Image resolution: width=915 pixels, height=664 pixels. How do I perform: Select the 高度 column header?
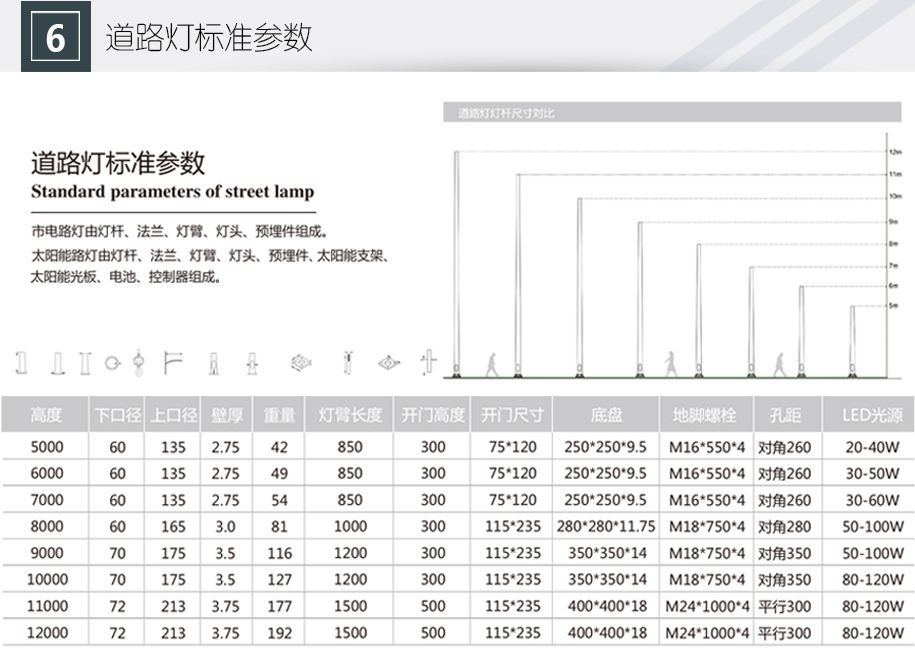[x=46, y=414]
